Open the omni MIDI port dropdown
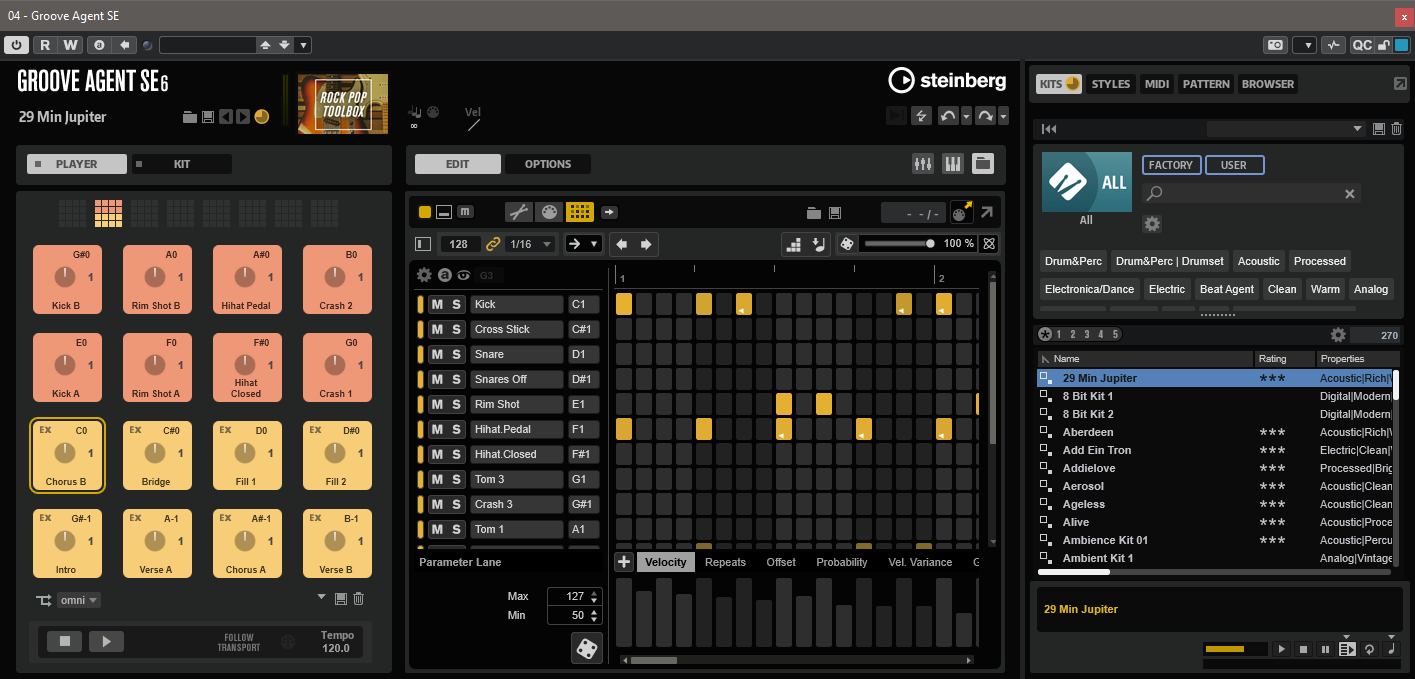The image size is (1415, 679). [x=79, y=600]
